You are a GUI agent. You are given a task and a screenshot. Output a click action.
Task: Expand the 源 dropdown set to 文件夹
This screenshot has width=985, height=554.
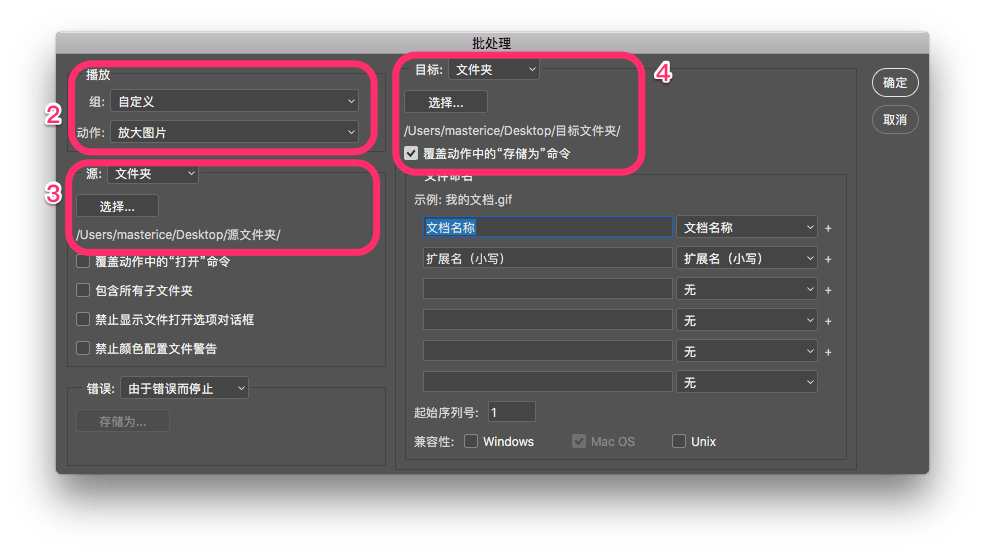click(x=153, y=174)
